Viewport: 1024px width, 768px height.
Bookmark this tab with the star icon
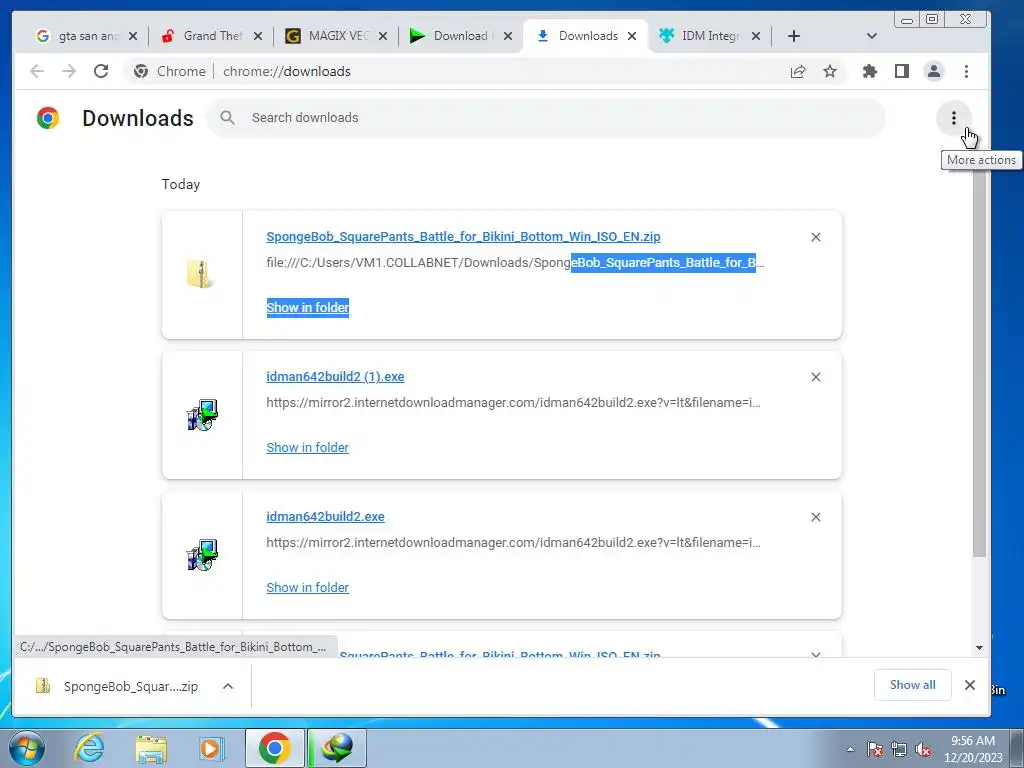[830, 71]
